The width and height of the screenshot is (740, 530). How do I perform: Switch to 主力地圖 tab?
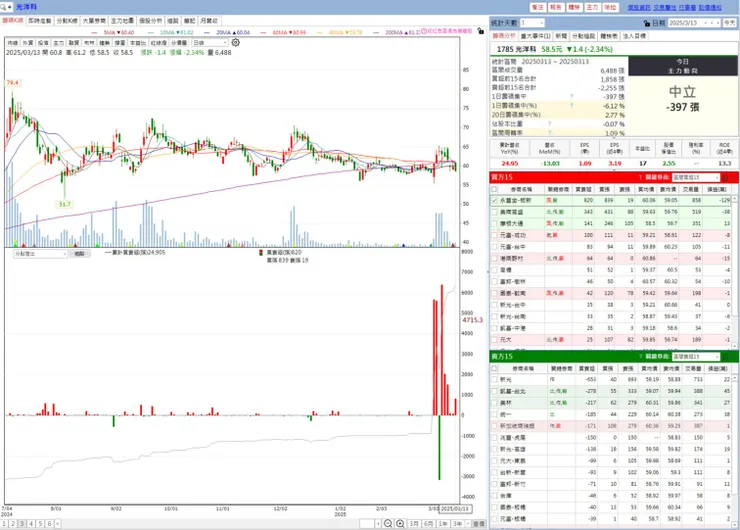click(x=122, y=21)
